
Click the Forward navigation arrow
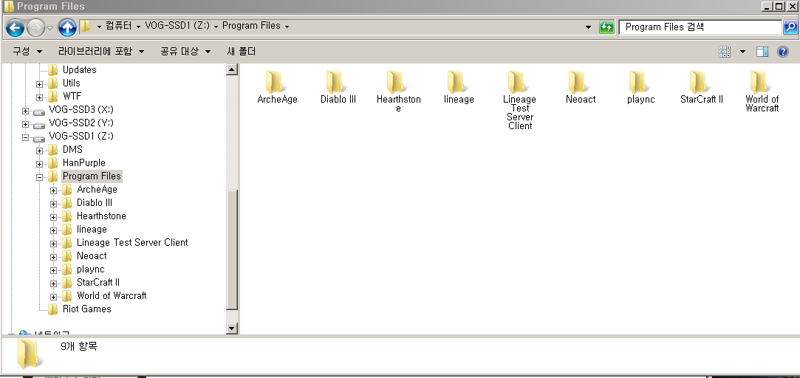(x=36, y=28)
